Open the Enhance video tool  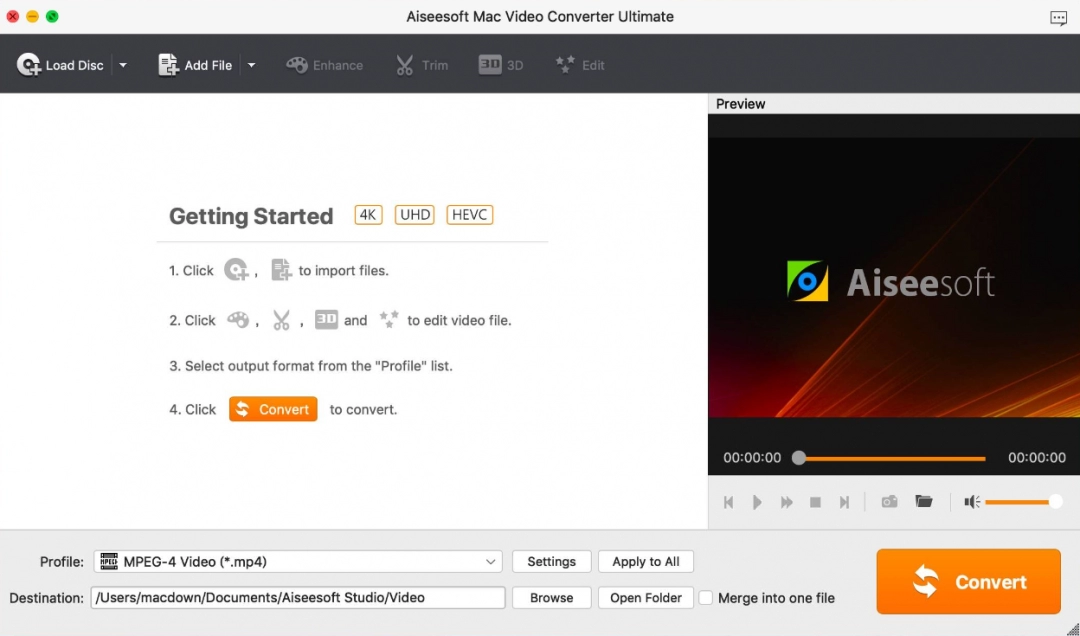click(324, 64)
